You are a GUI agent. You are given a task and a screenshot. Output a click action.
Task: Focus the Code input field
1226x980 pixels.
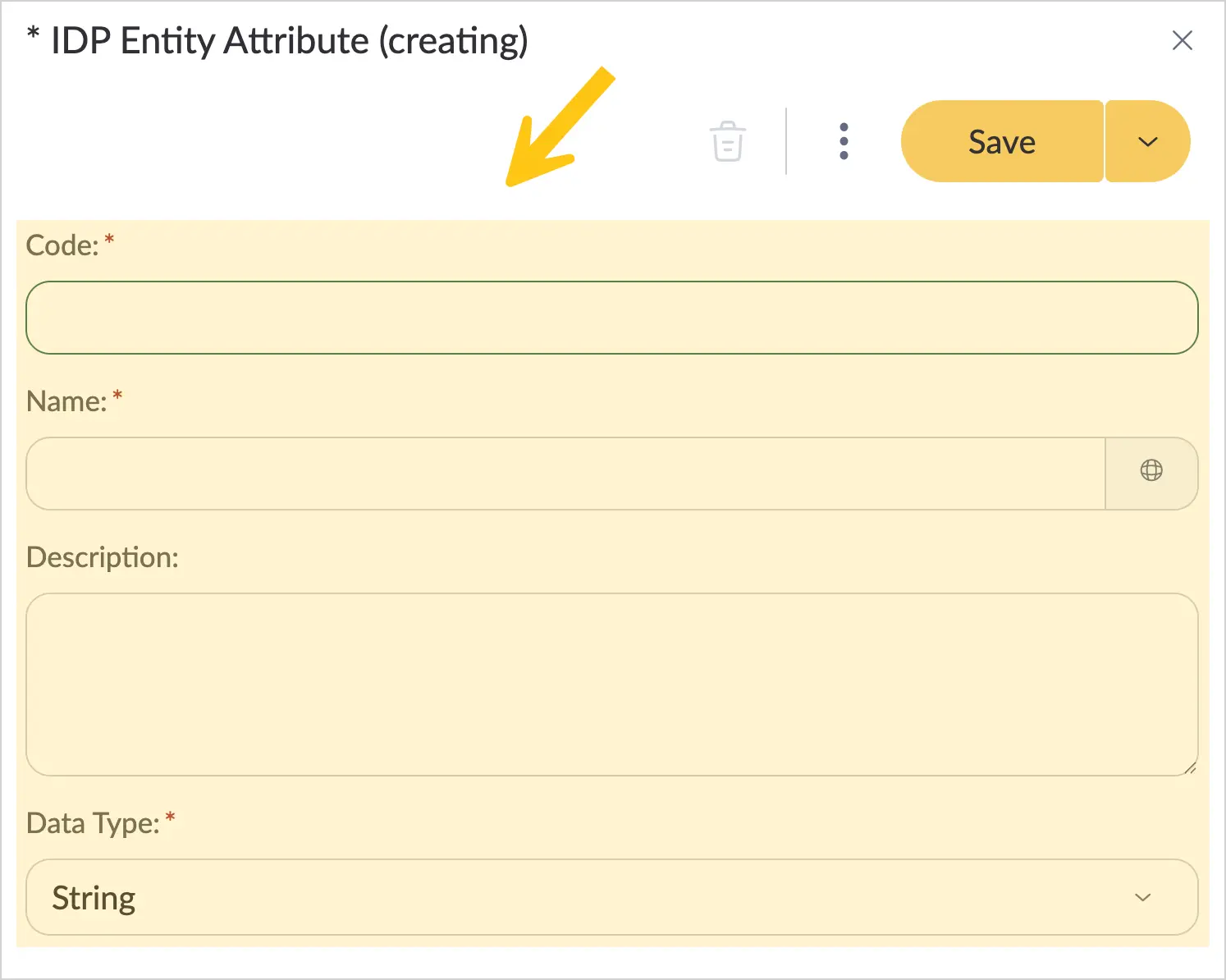[x=612, y=318]
